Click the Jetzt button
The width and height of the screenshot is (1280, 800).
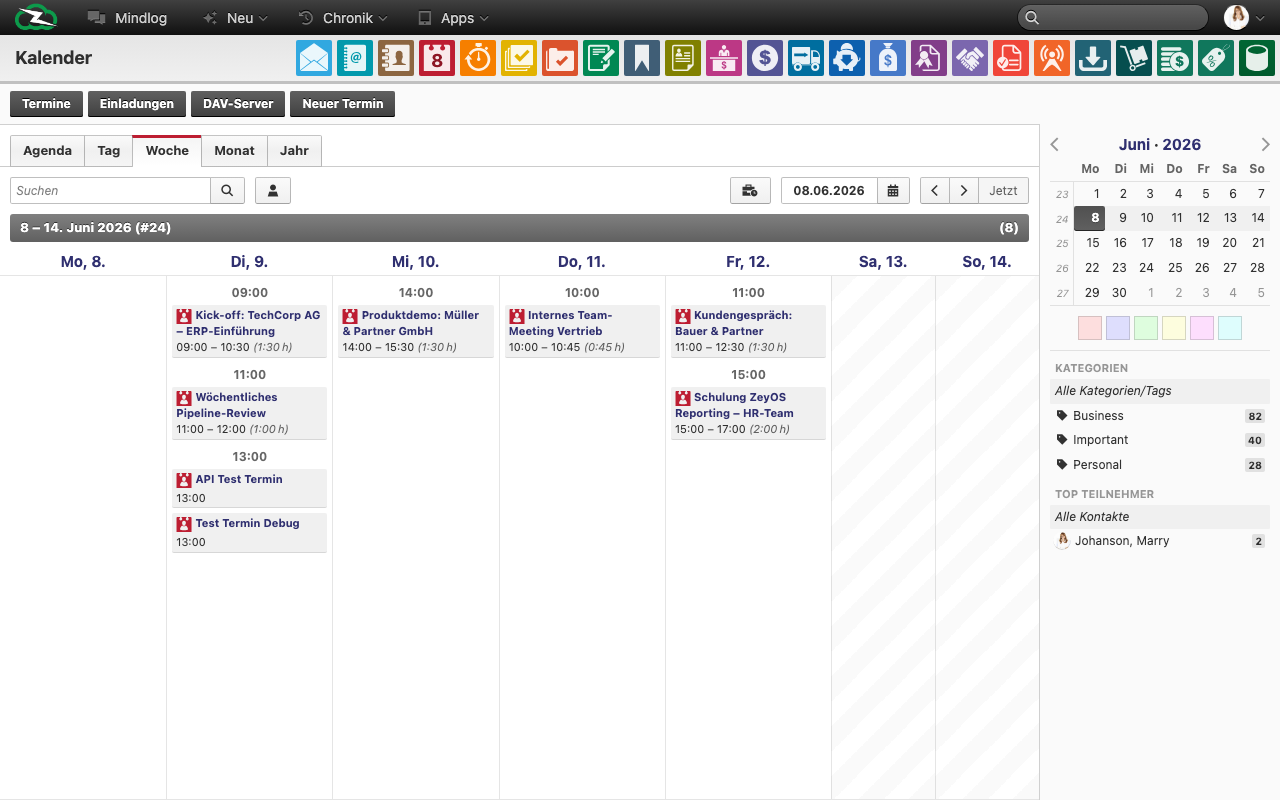1003,190
